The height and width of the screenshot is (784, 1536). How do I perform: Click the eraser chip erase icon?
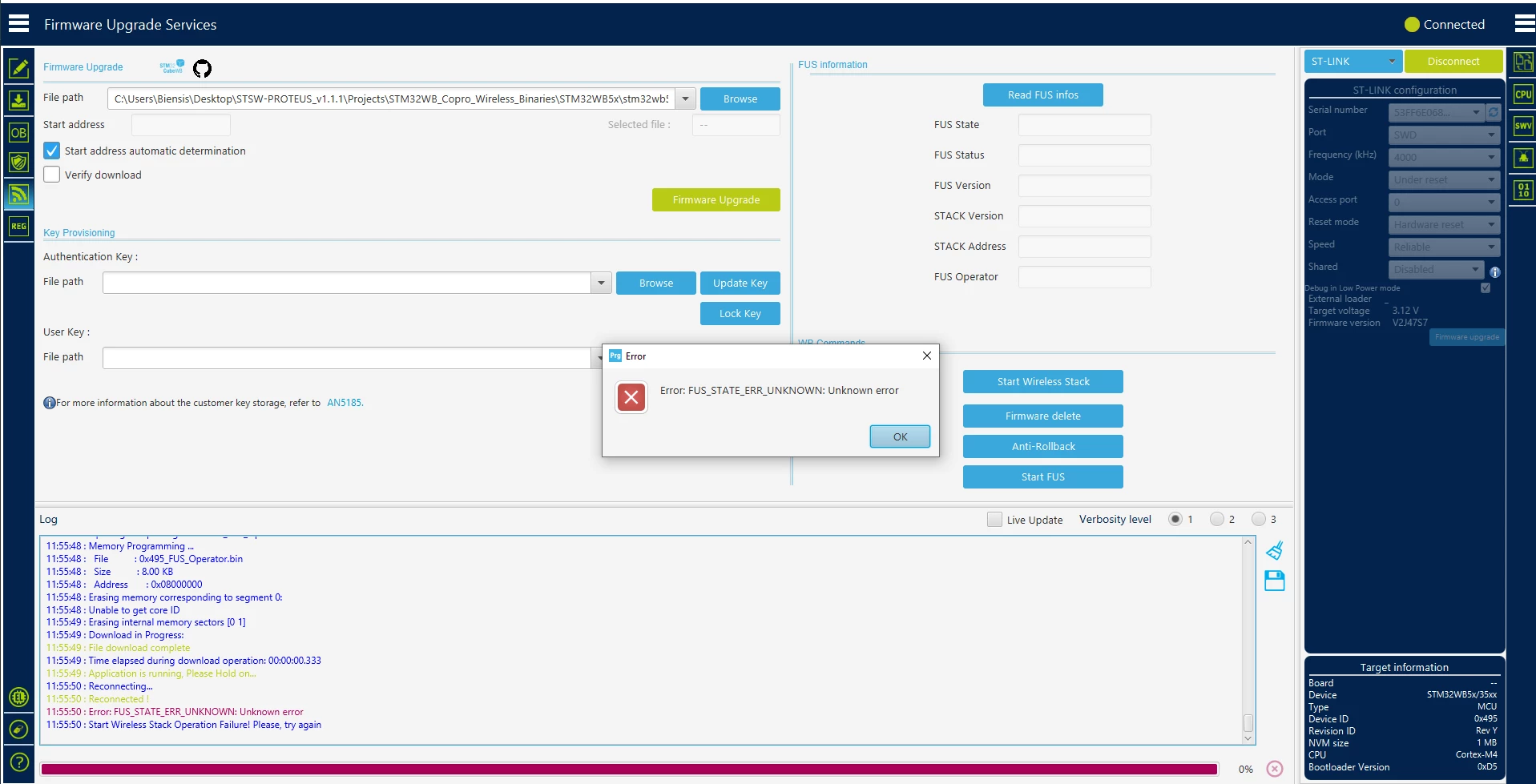point(18,730)
